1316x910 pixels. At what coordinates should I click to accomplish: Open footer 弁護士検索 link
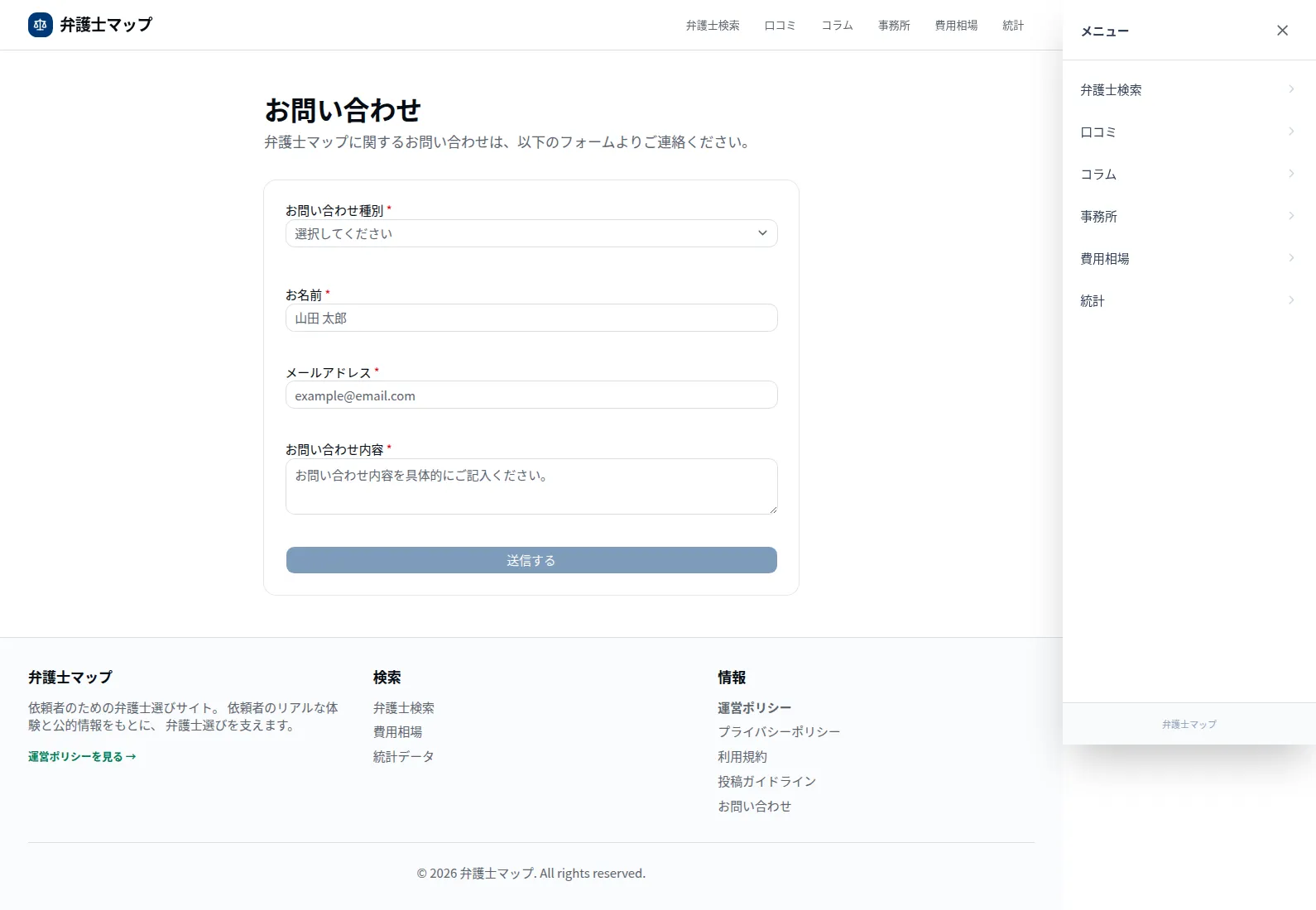pos(404,707)
